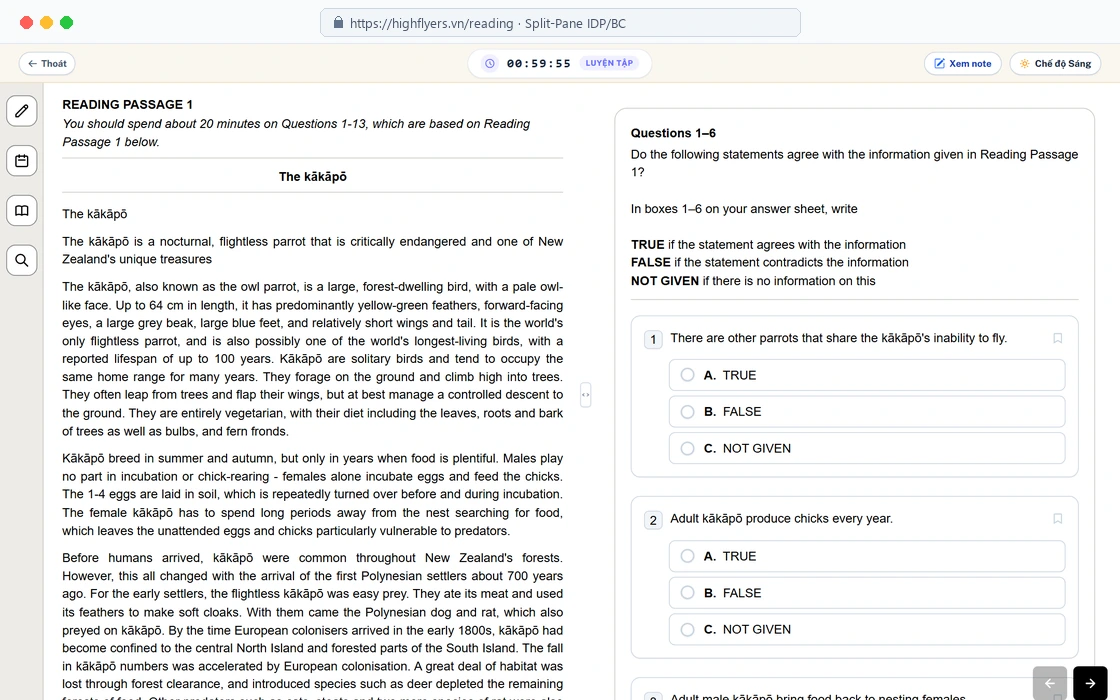Click the split-pane divider handle

(586, 394)
